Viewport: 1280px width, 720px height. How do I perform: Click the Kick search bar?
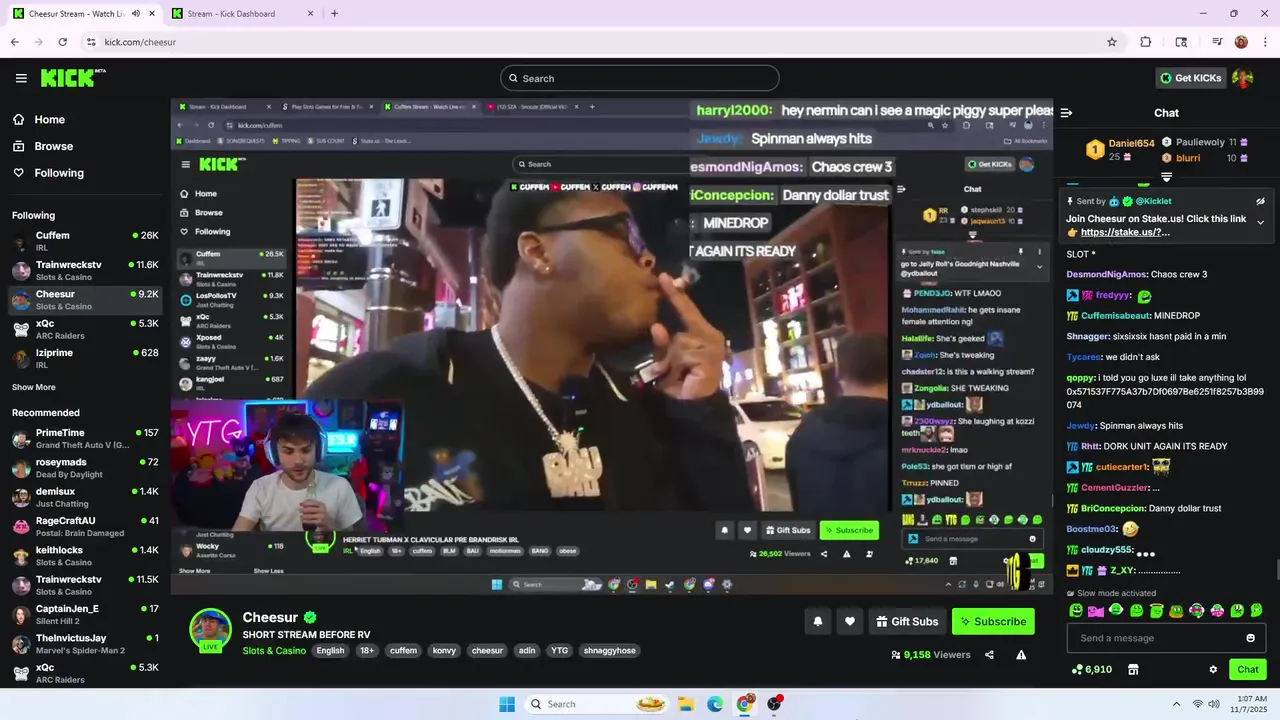(x=640, y=78)
